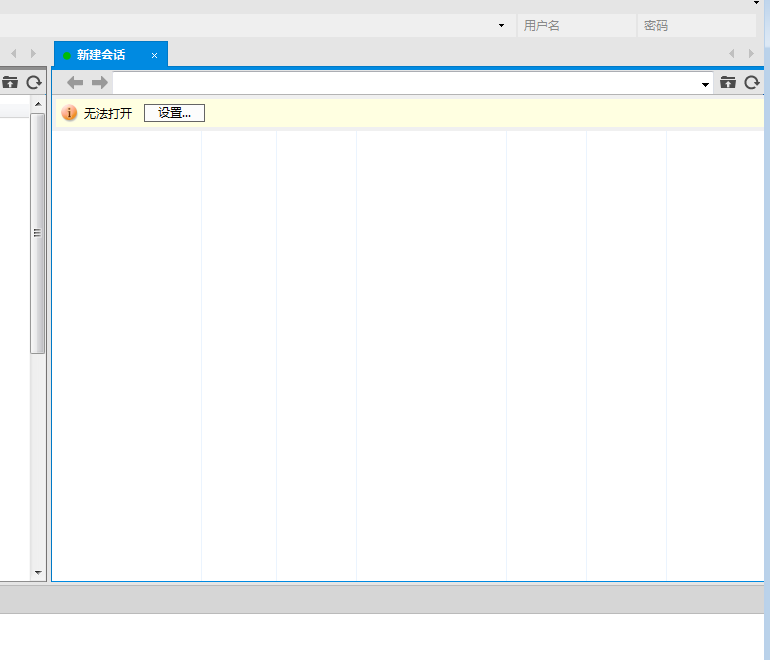Go back in the right pane navigation
This screenshot has height=660, width=770.
[x=75, y=82]
